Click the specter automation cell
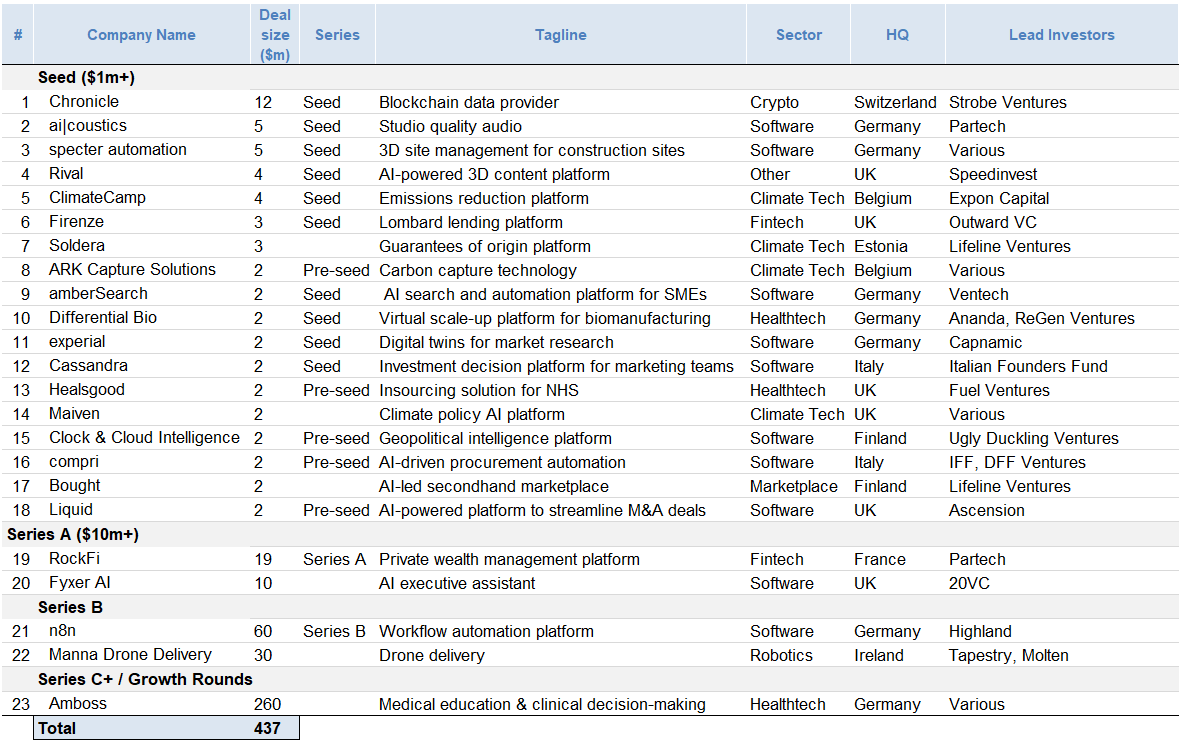This screenshot has width=1182, height=752. pyautogui.click(x=118, y=150)
